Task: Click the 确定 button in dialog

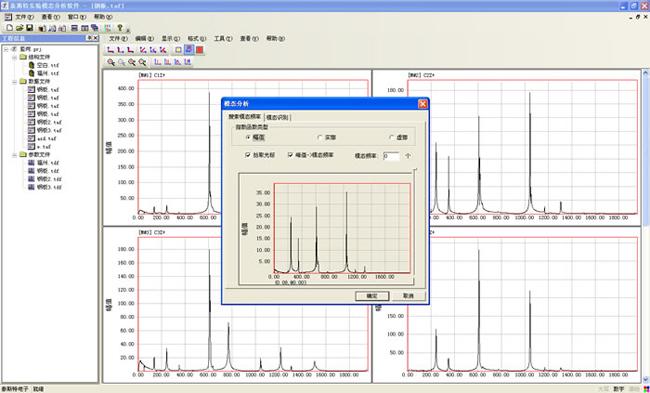Action: coord(372,296)
